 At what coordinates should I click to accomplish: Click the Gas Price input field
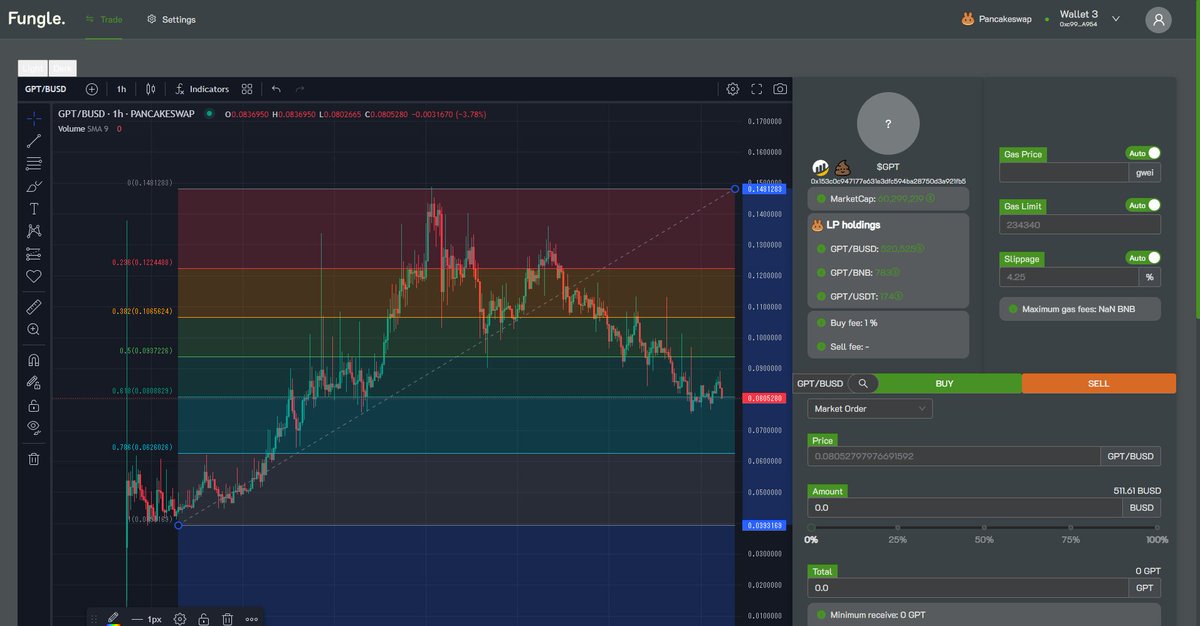click(1064, 172)
